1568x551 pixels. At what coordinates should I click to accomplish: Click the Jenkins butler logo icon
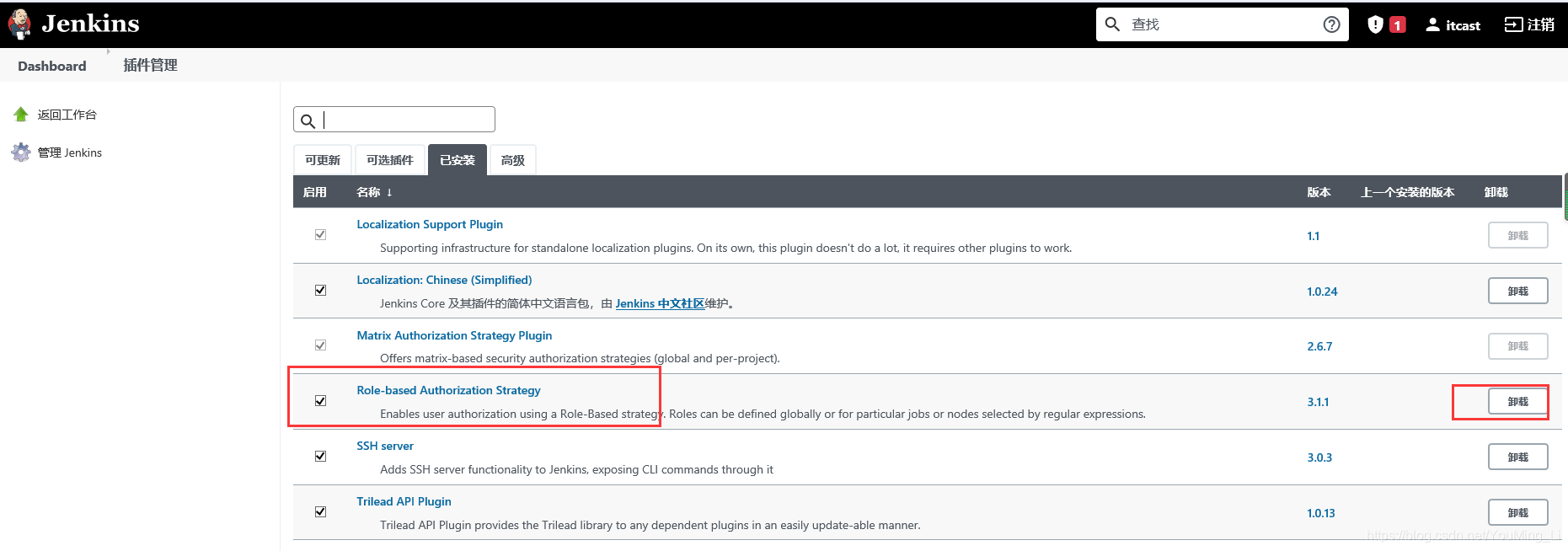pyautogui.click(x=19, y=24)
